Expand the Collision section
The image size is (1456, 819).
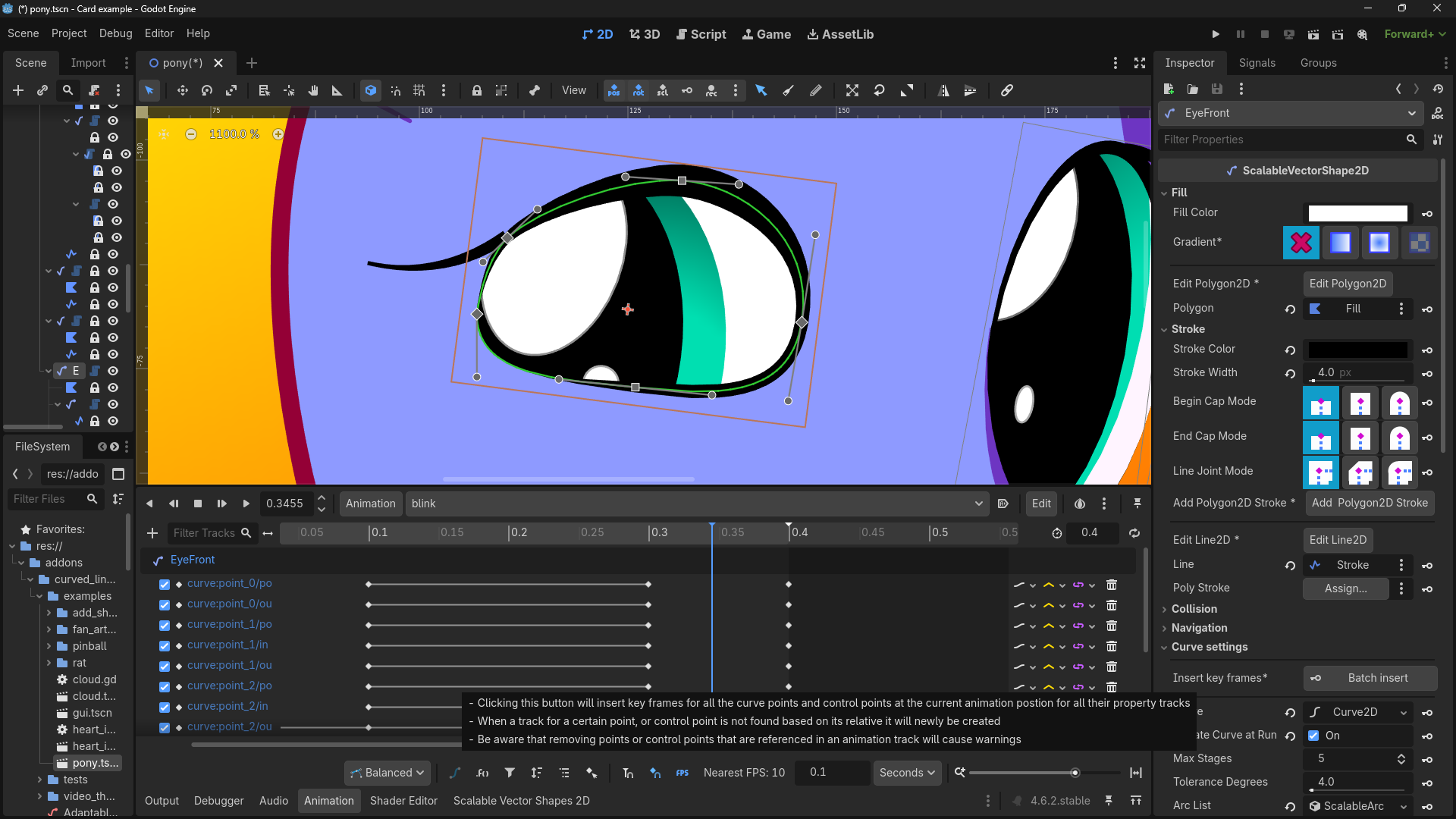(x=1194, y=609)
